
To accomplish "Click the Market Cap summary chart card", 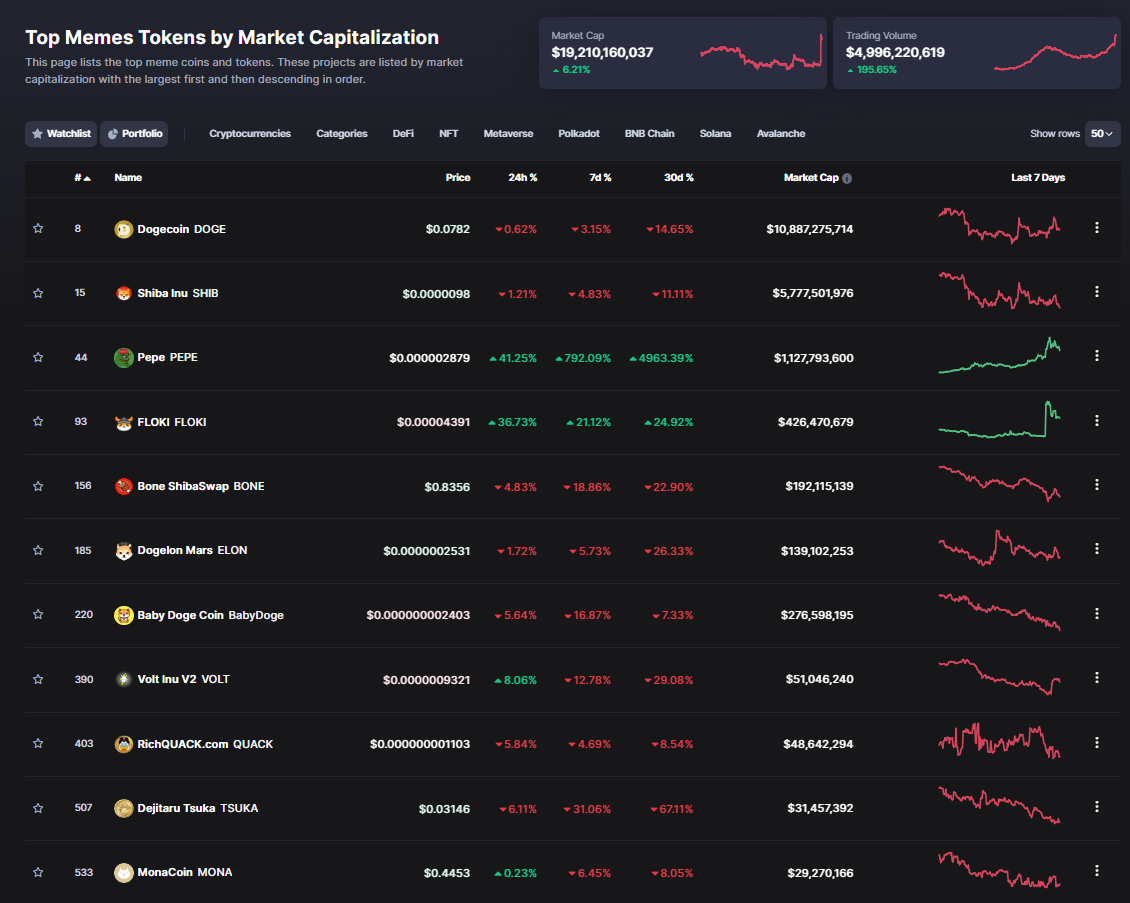I will 682,53.
